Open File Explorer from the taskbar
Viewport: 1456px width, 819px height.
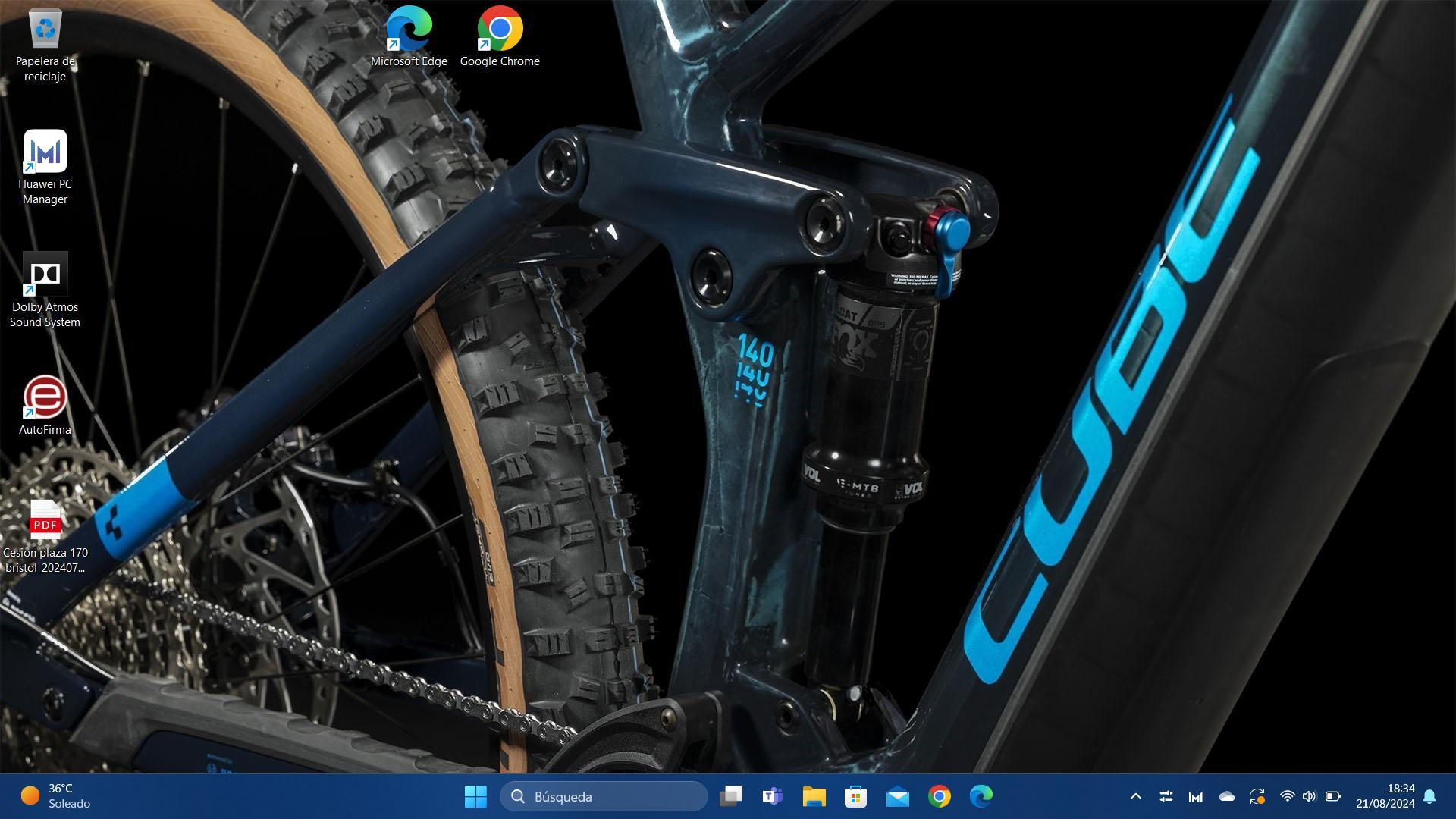pos(814,796)
